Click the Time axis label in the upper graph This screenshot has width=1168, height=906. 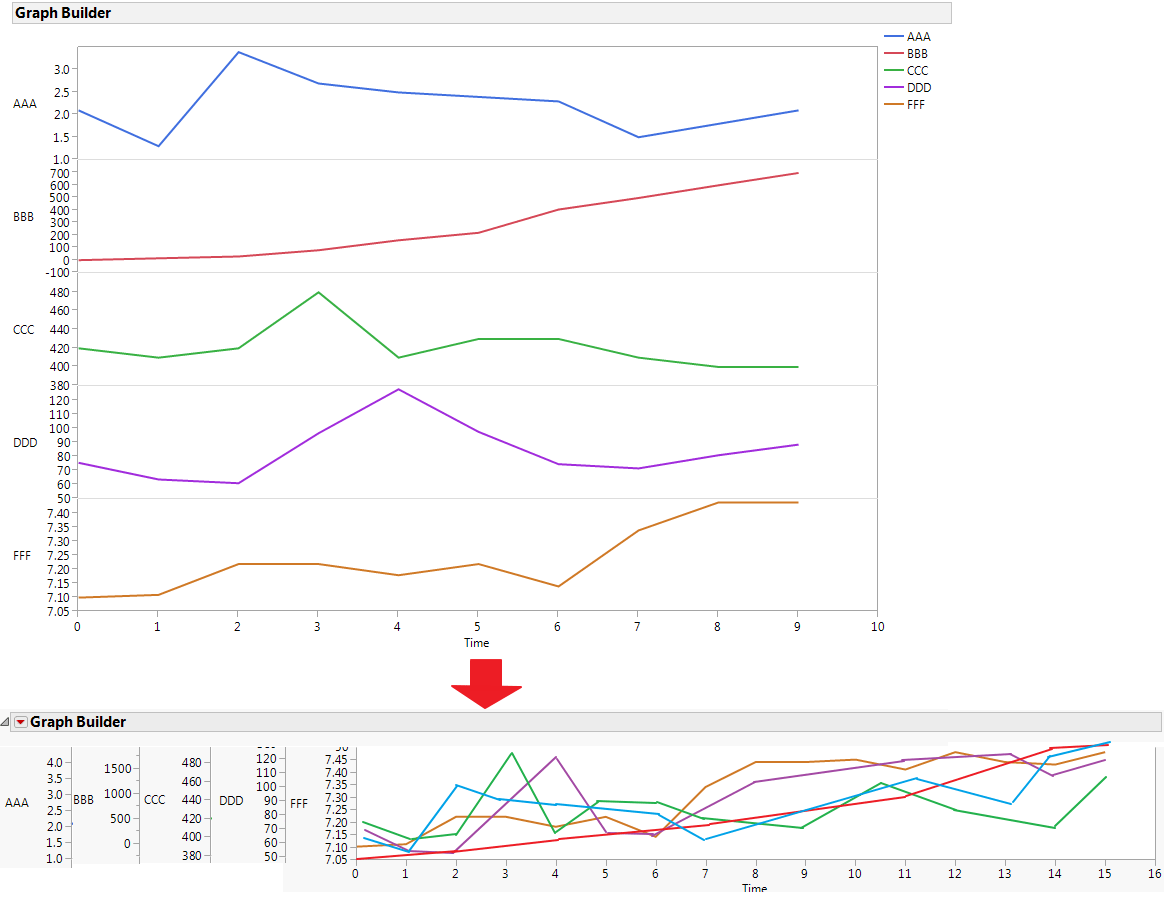[477, 643]
